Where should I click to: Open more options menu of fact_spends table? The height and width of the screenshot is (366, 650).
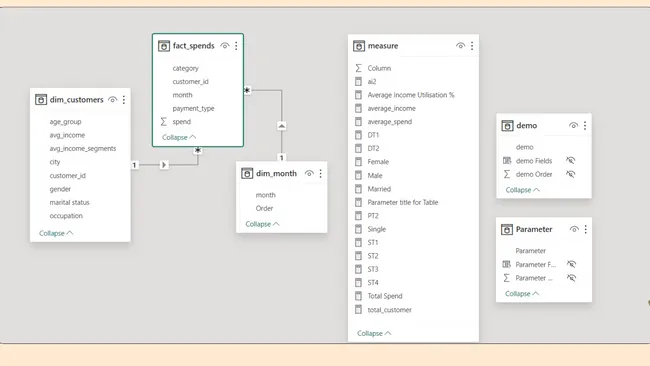pyautogui.click(x=236, y=46)
